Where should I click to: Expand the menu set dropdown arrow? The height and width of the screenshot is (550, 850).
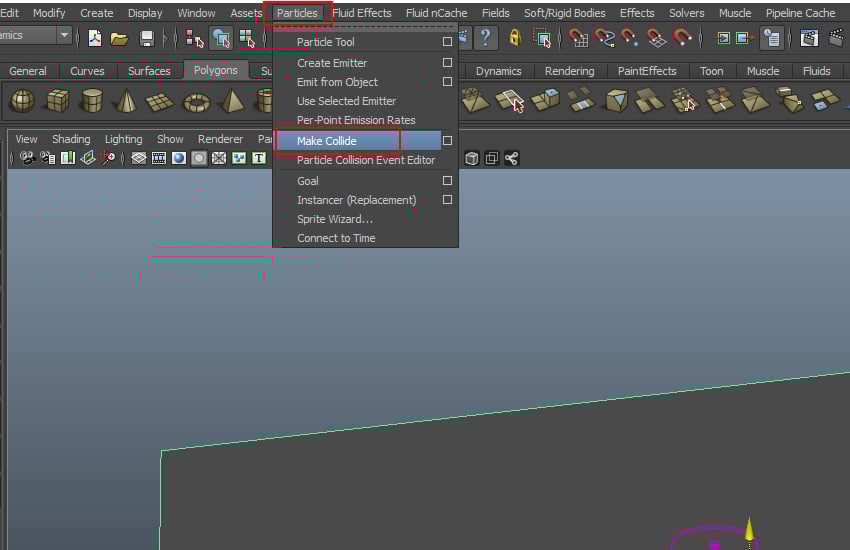(x=64, y=36)
